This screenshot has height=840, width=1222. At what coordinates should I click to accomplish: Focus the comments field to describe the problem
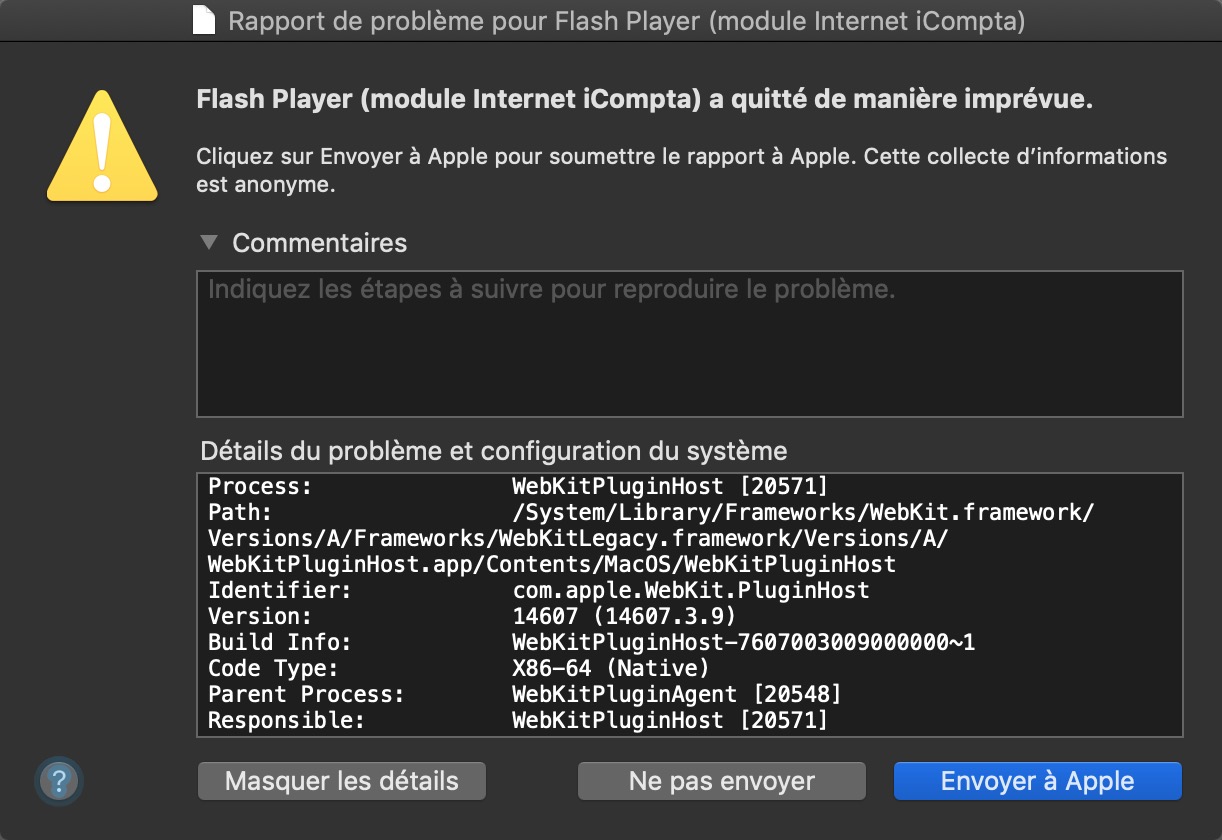[690, 343]
